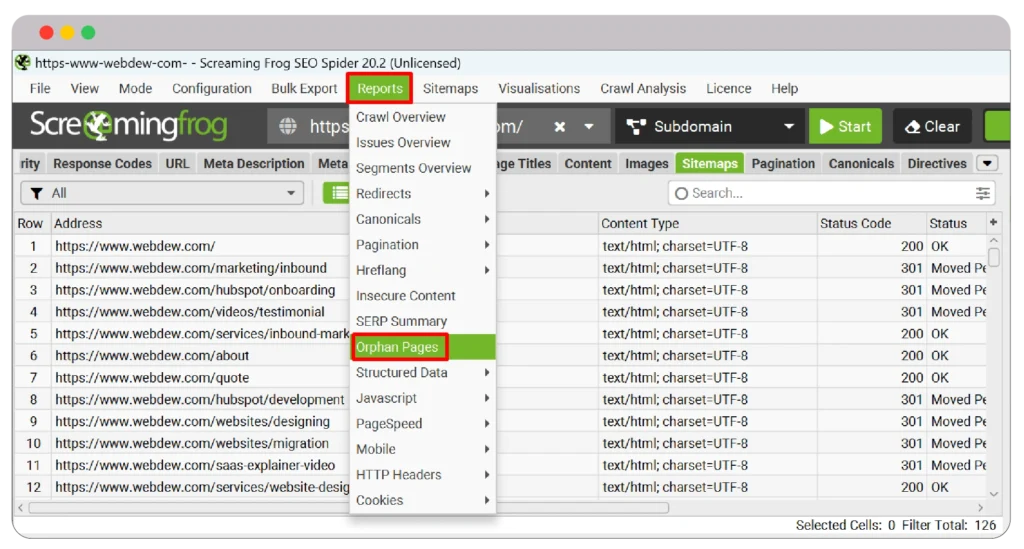
Task: Expand the Structured Data submenu
Action: point(423,372)
